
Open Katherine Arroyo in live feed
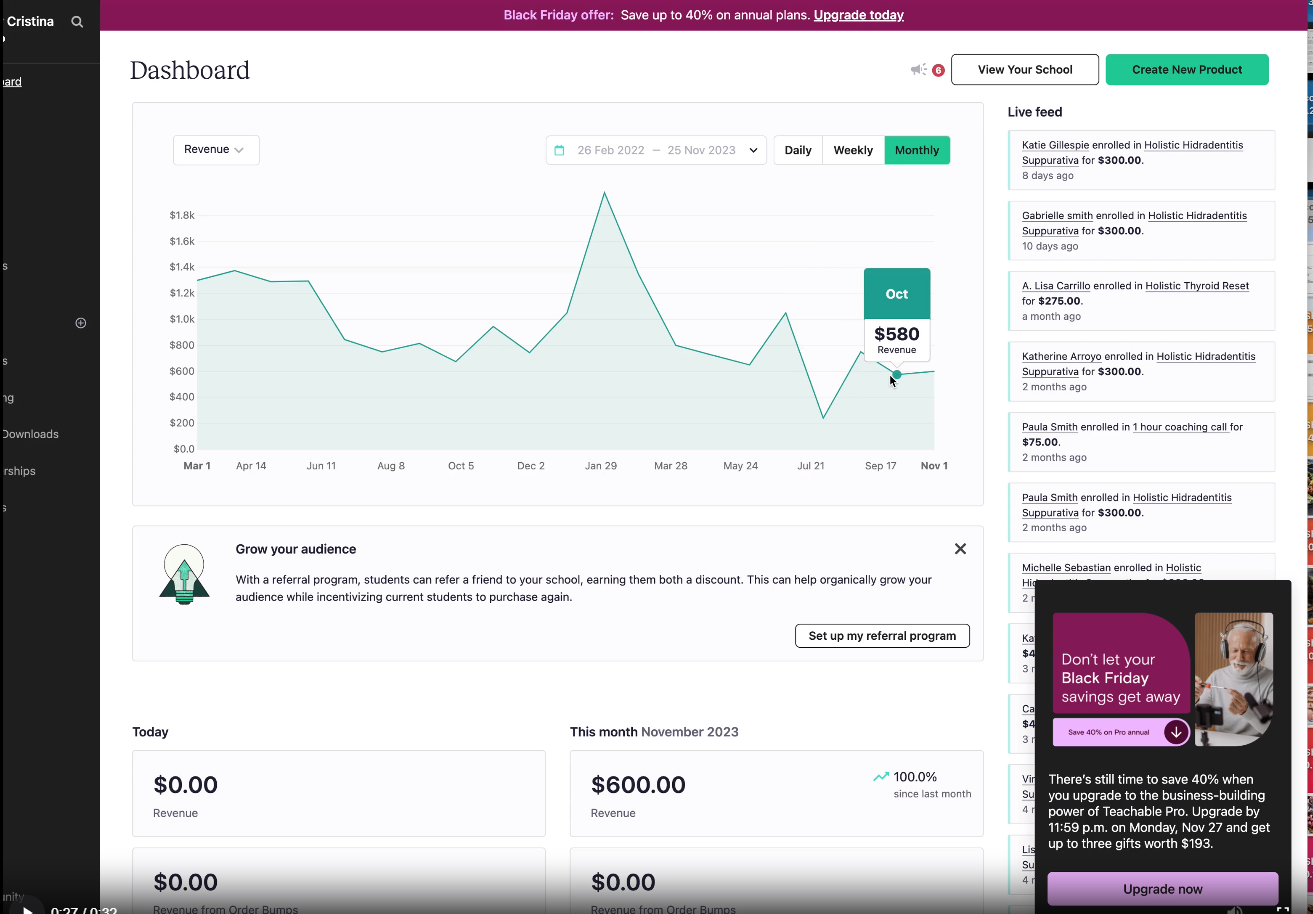point(1061,357)
